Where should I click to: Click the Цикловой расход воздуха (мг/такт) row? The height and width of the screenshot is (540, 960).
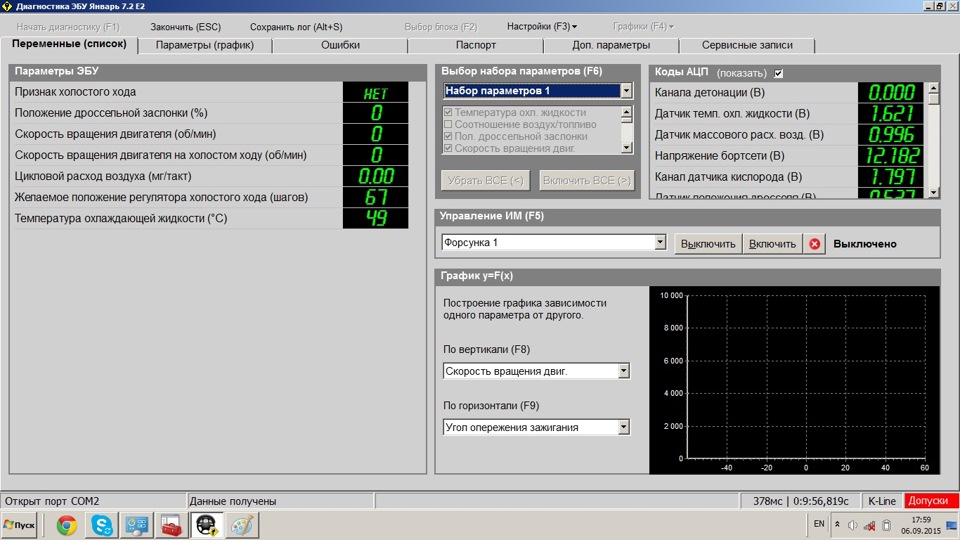(211, 176)
